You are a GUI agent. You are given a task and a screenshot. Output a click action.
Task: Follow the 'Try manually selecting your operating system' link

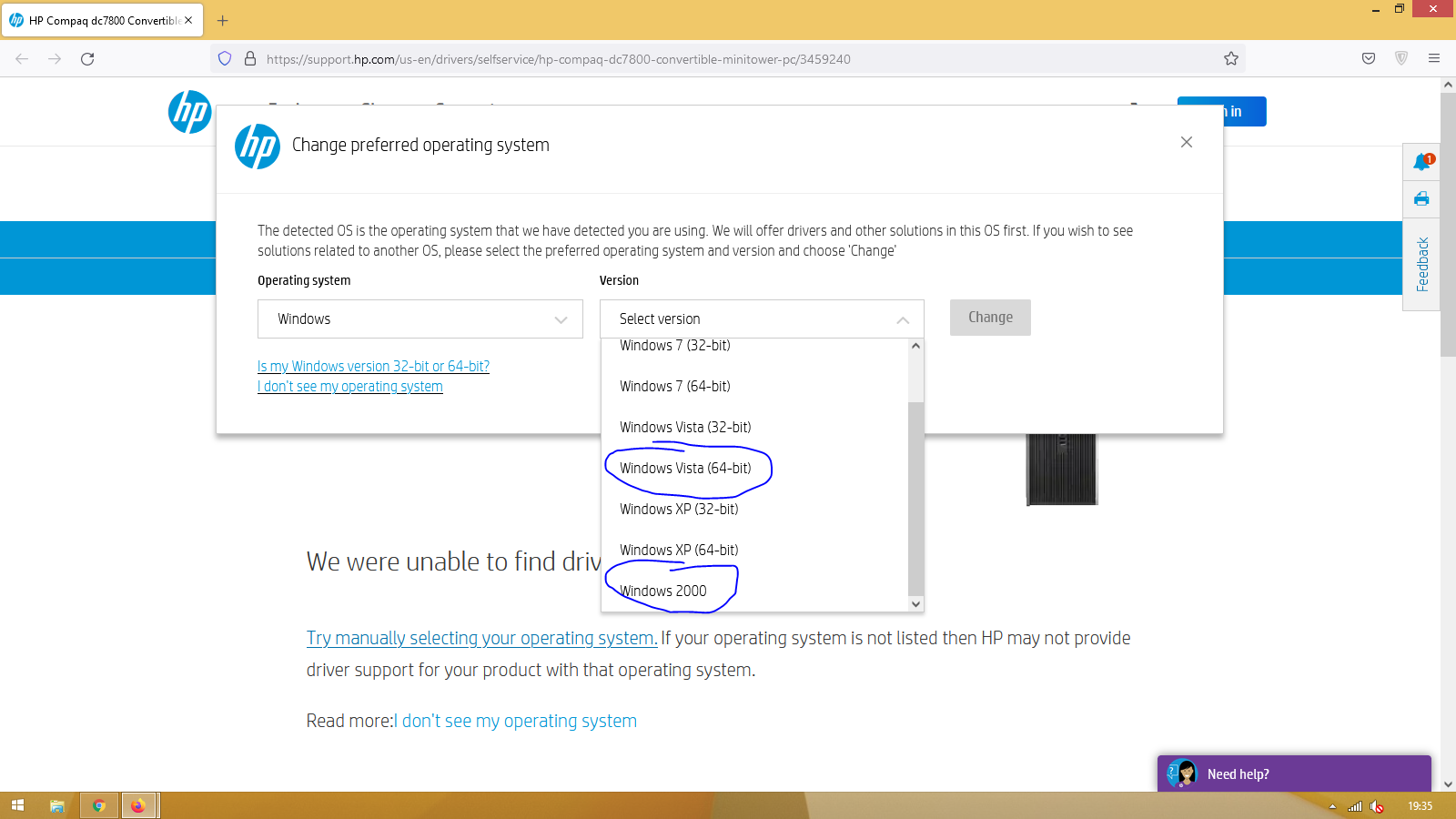point(482,638)
